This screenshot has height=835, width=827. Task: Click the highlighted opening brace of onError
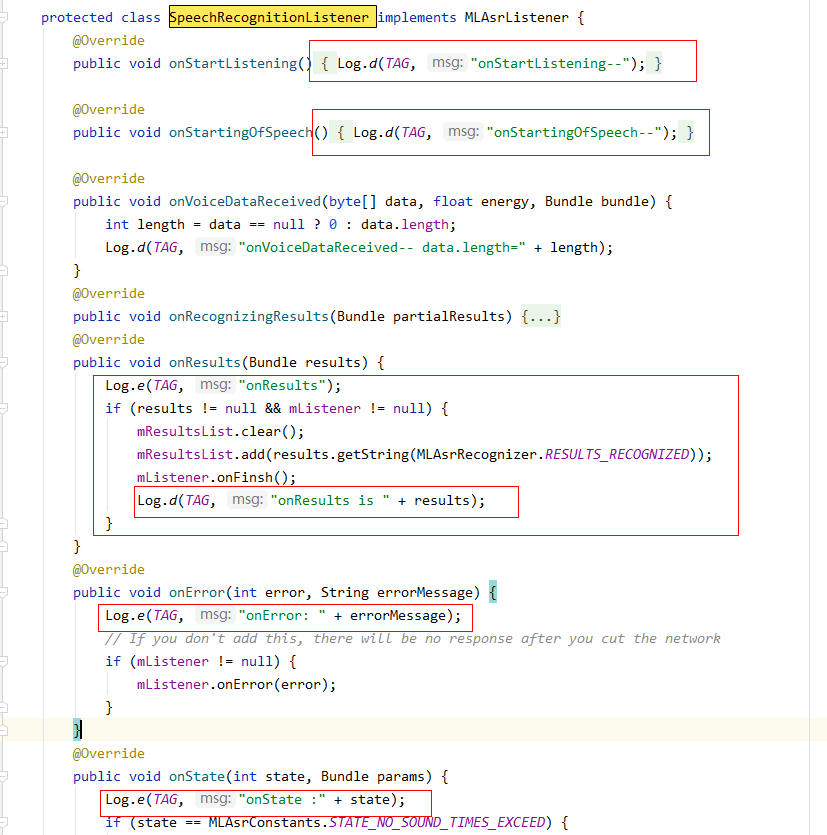tap(493, 592)
